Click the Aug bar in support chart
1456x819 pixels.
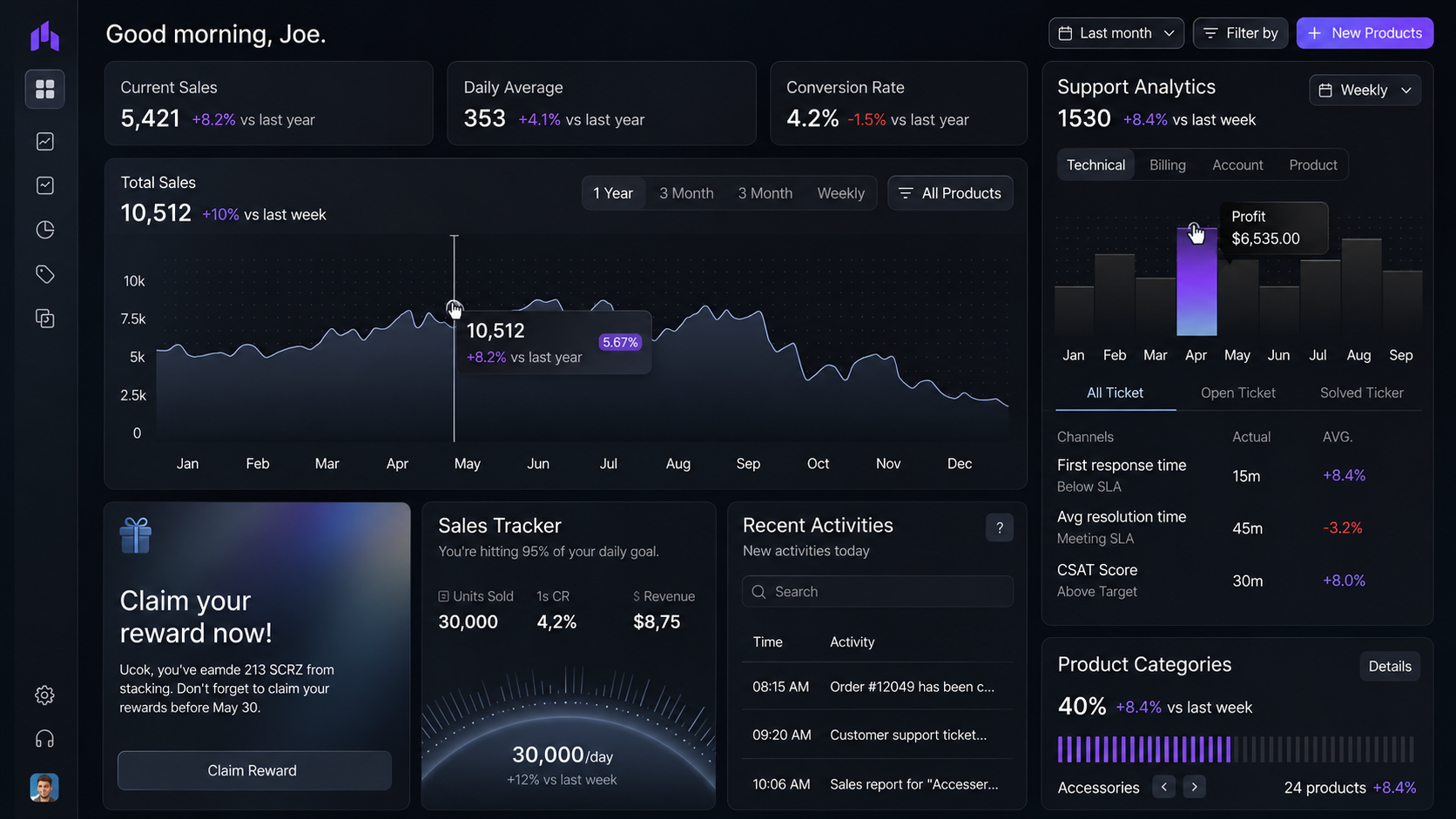[1361, 287]
